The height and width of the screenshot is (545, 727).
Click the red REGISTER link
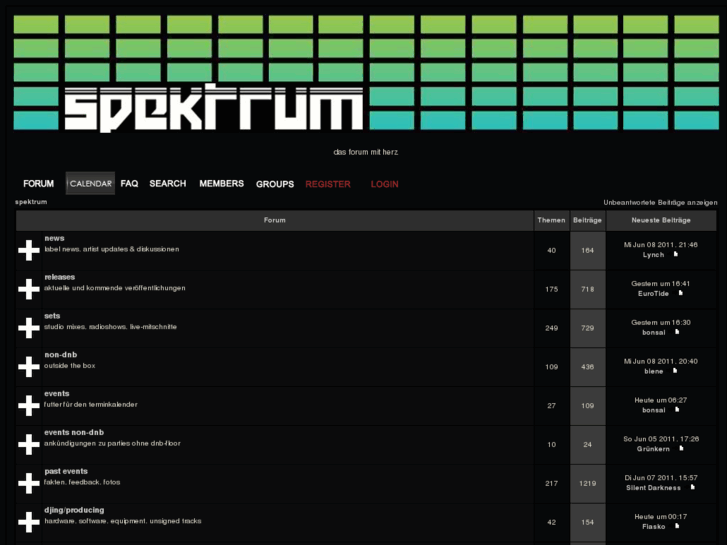[328, 184]
